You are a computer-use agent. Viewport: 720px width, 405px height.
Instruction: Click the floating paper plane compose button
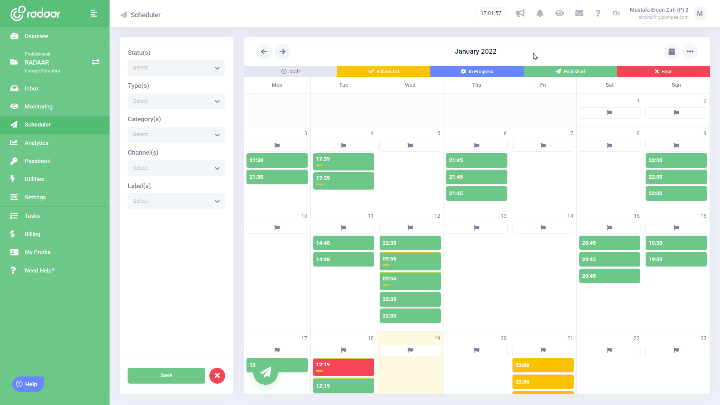pyautogui.click(x=265, y=373)
